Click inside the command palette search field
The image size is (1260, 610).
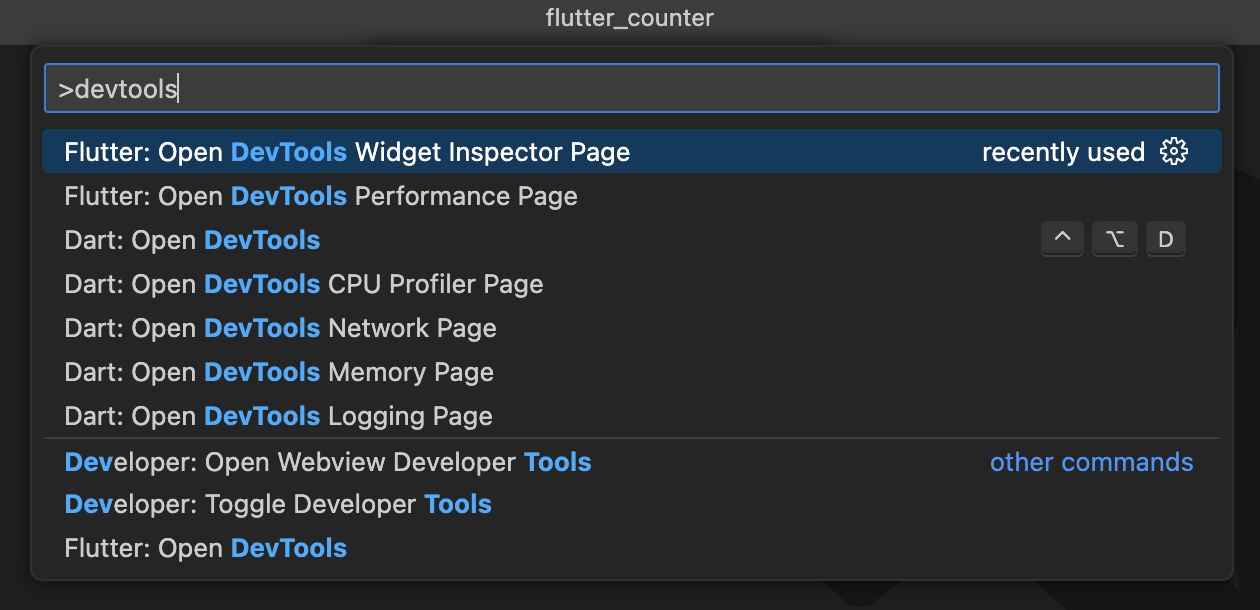pyautogui.click(x=630, y=88)
